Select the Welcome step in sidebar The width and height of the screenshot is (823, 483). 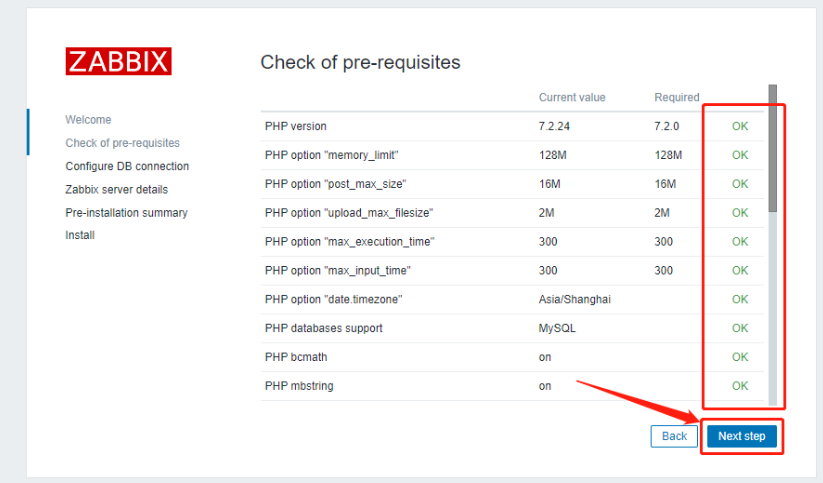(x=88, y=120)
